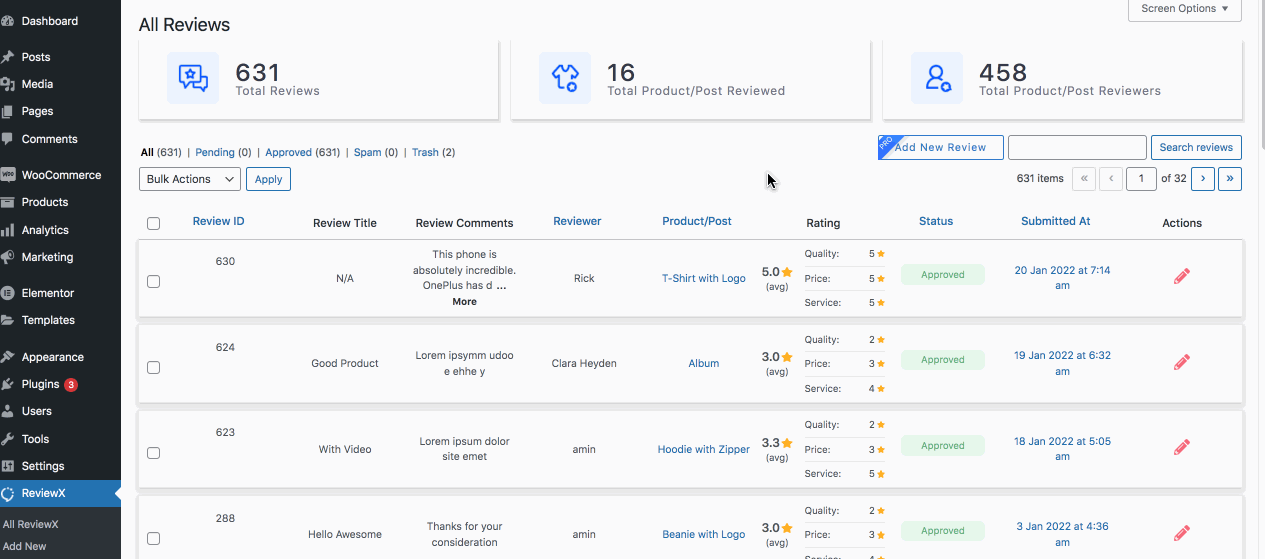Expand the Screen Options panel
This screenshot has width=1265, height=559.
1184,9
